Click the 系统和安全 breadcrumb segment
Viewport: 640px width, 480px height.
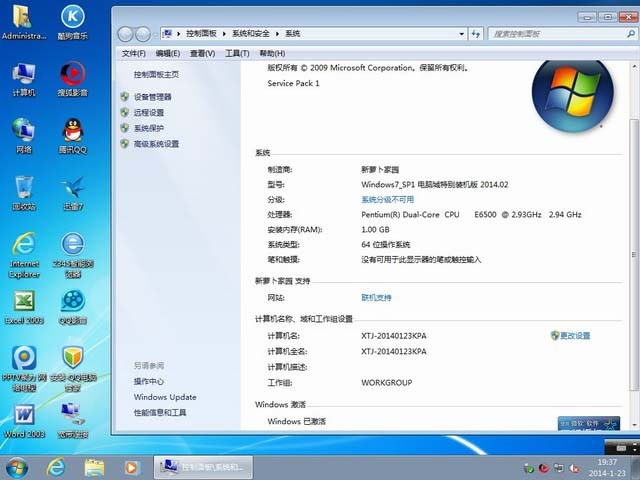pyautogui.click(x=251, y=34)
